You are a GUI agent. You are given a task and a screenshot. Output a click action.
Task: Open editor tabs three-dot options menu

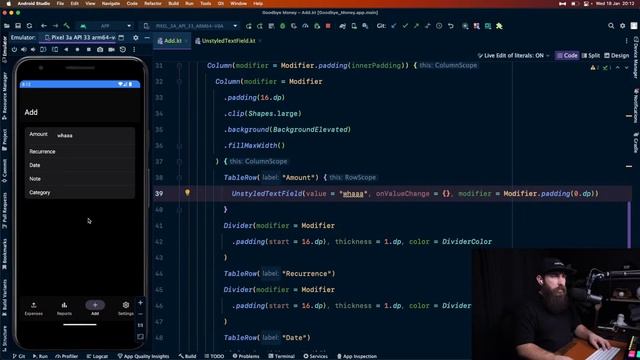tap(627, 41)
